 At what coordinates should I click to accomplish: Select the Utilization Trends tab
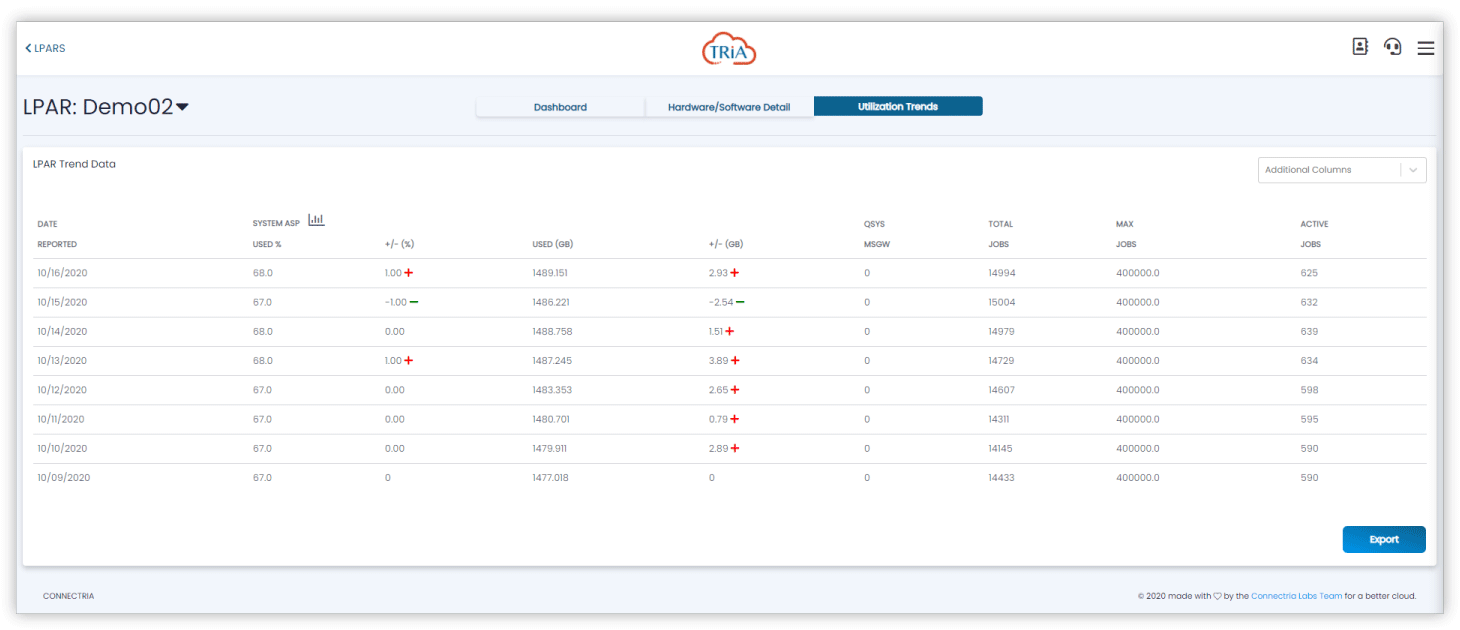point(898,106)
